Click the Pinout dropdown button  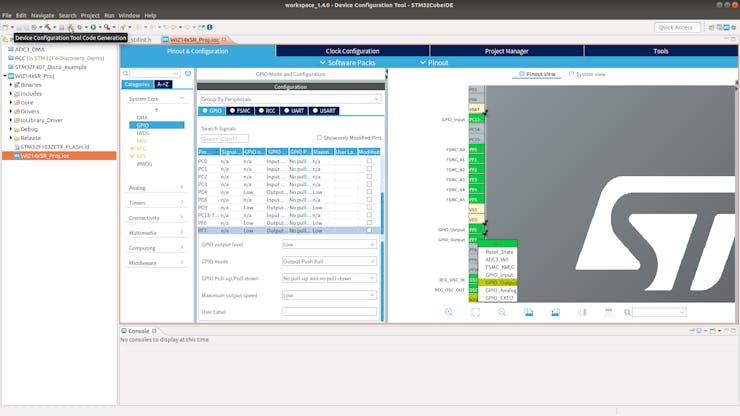(434, 62)
